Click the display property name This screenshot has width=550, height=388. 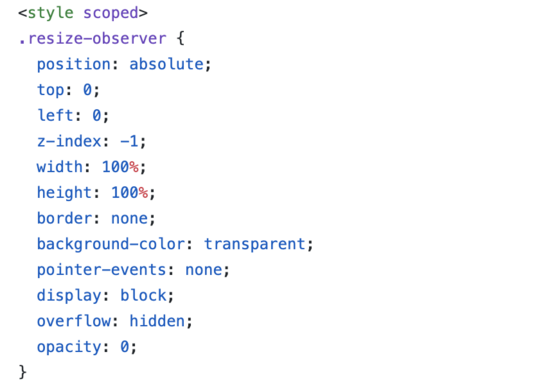pos(69,296)
